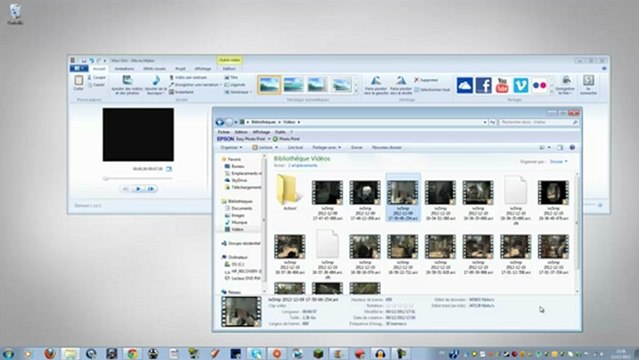The image size is (639, 360).
Task: Open the Outils menu in Explorer
Action: pyautogui.click(x=280, y=132)
